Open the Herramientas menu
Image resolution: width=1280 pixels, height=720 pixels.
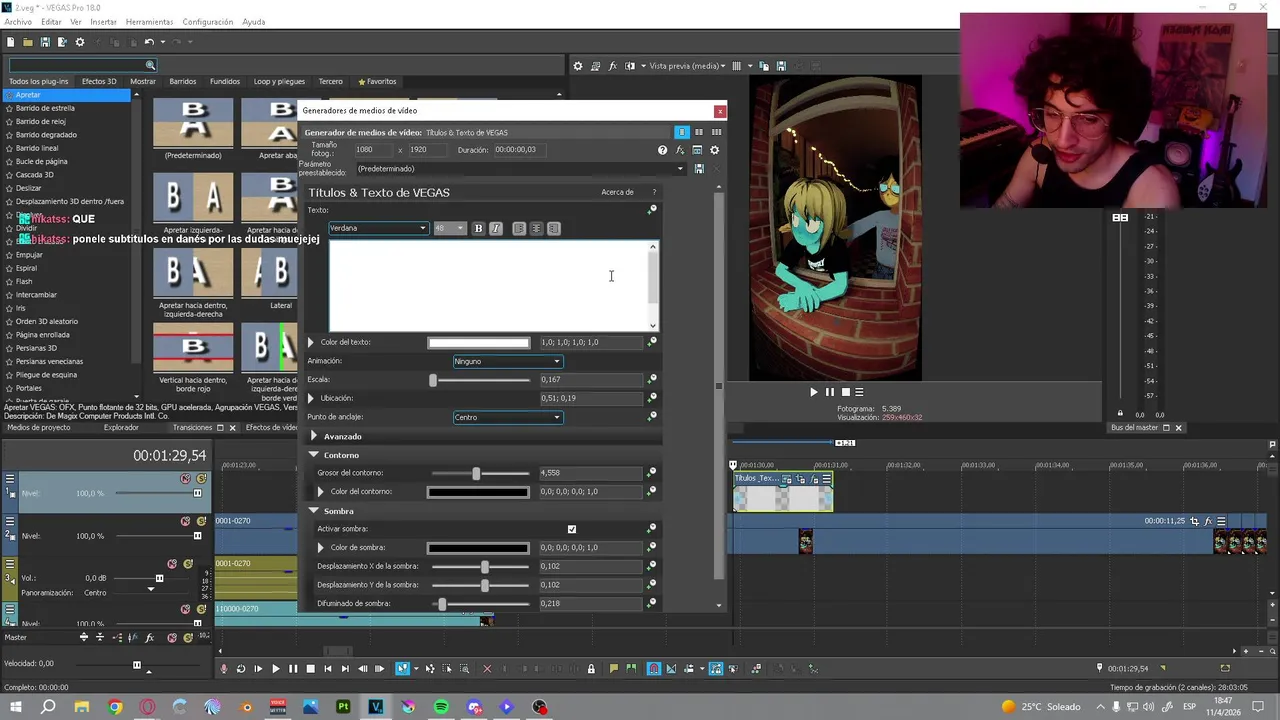coord(149,22)
